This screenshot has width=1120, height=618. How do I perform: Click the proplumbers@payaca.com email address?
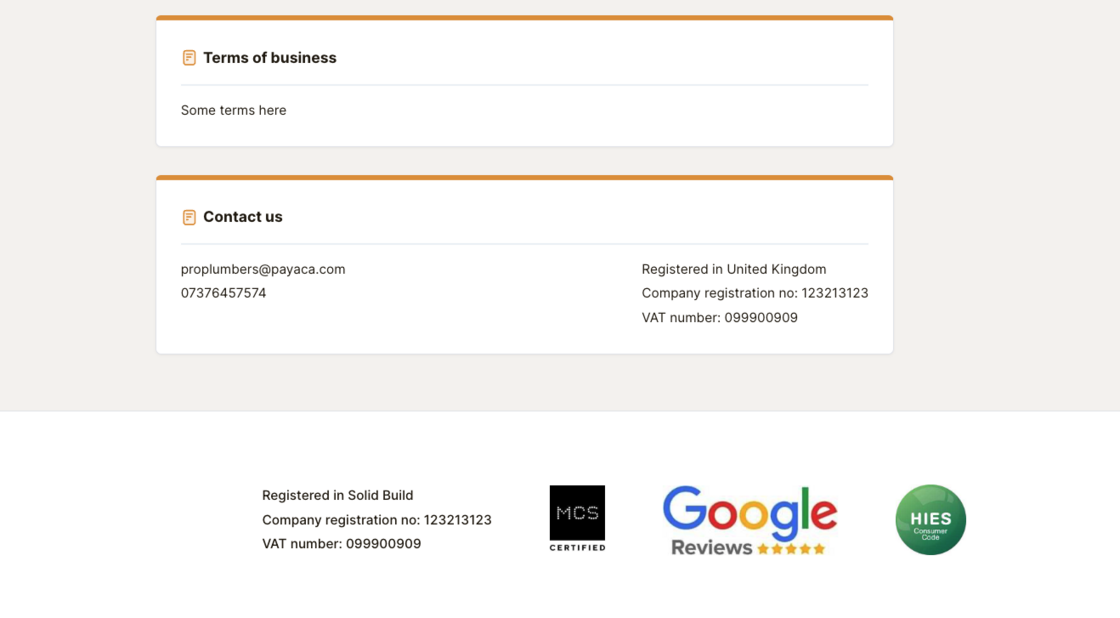(x=263, y=269)
